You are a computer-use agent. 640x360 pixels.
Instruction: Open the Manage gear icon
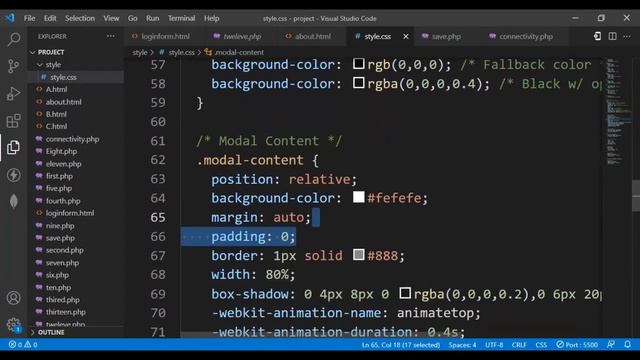tap(13, 325)
